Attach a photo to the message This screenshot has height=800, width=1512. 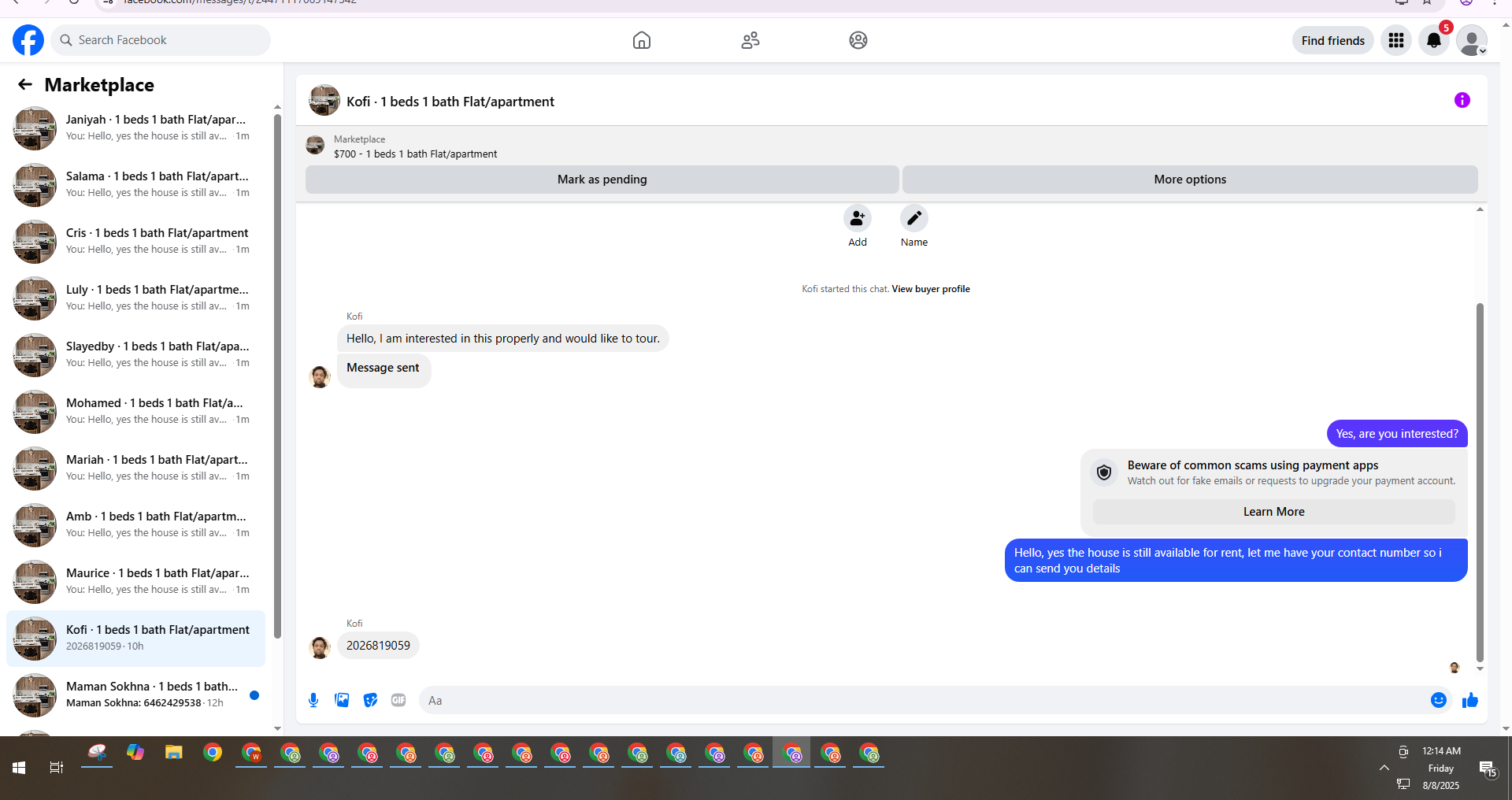(342, 700)
